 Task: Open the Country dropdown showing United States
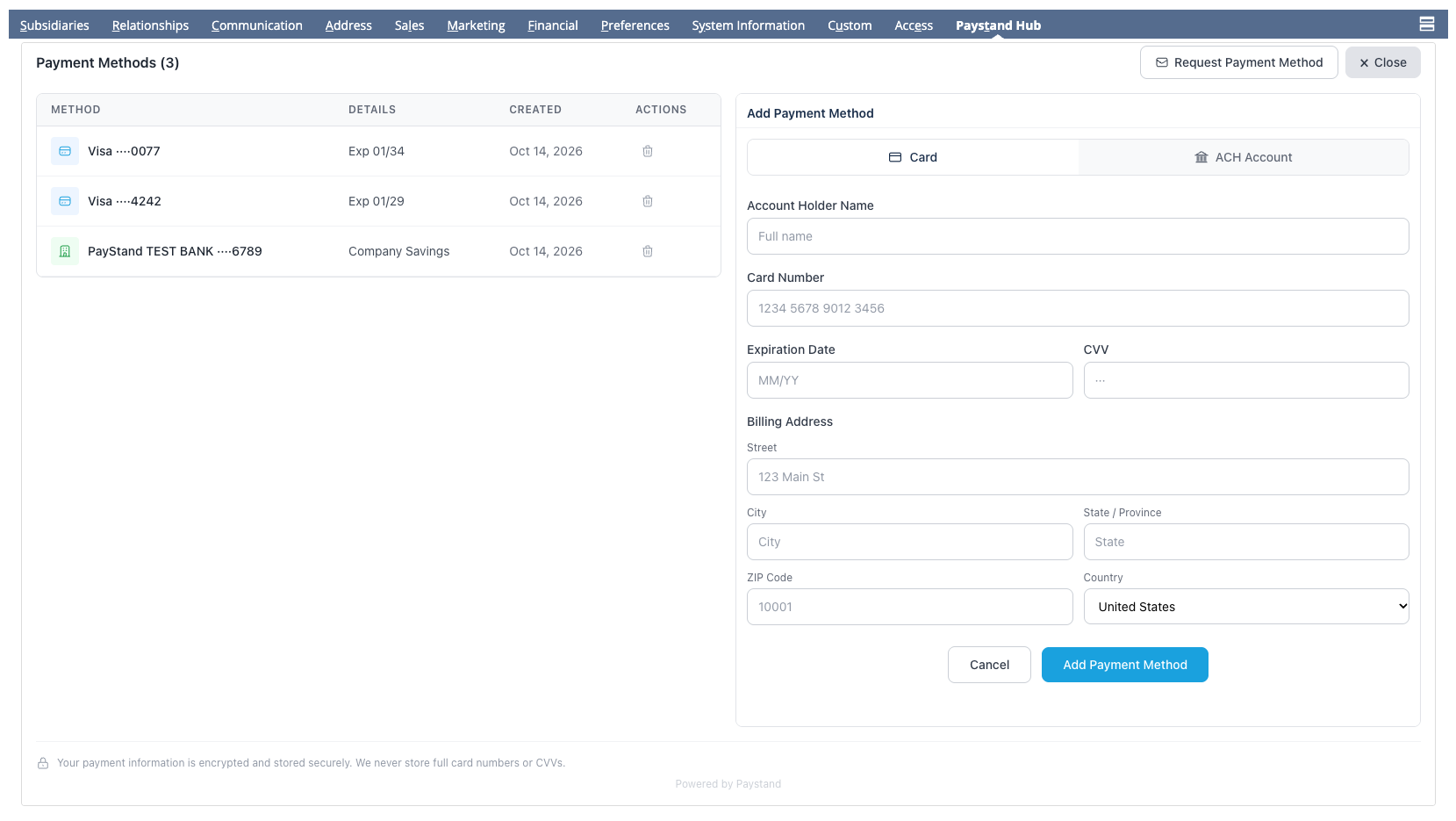pyautogui.click(x=1246, y=607)
